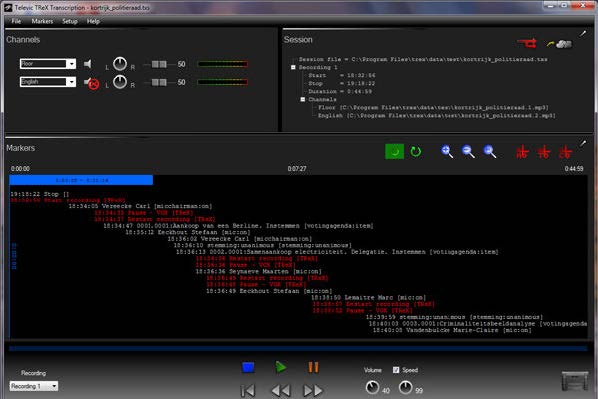Viewport: 598px width, 399px height.
Task: Click the Floor channel volume slider
Action: [x=159, y=64]
